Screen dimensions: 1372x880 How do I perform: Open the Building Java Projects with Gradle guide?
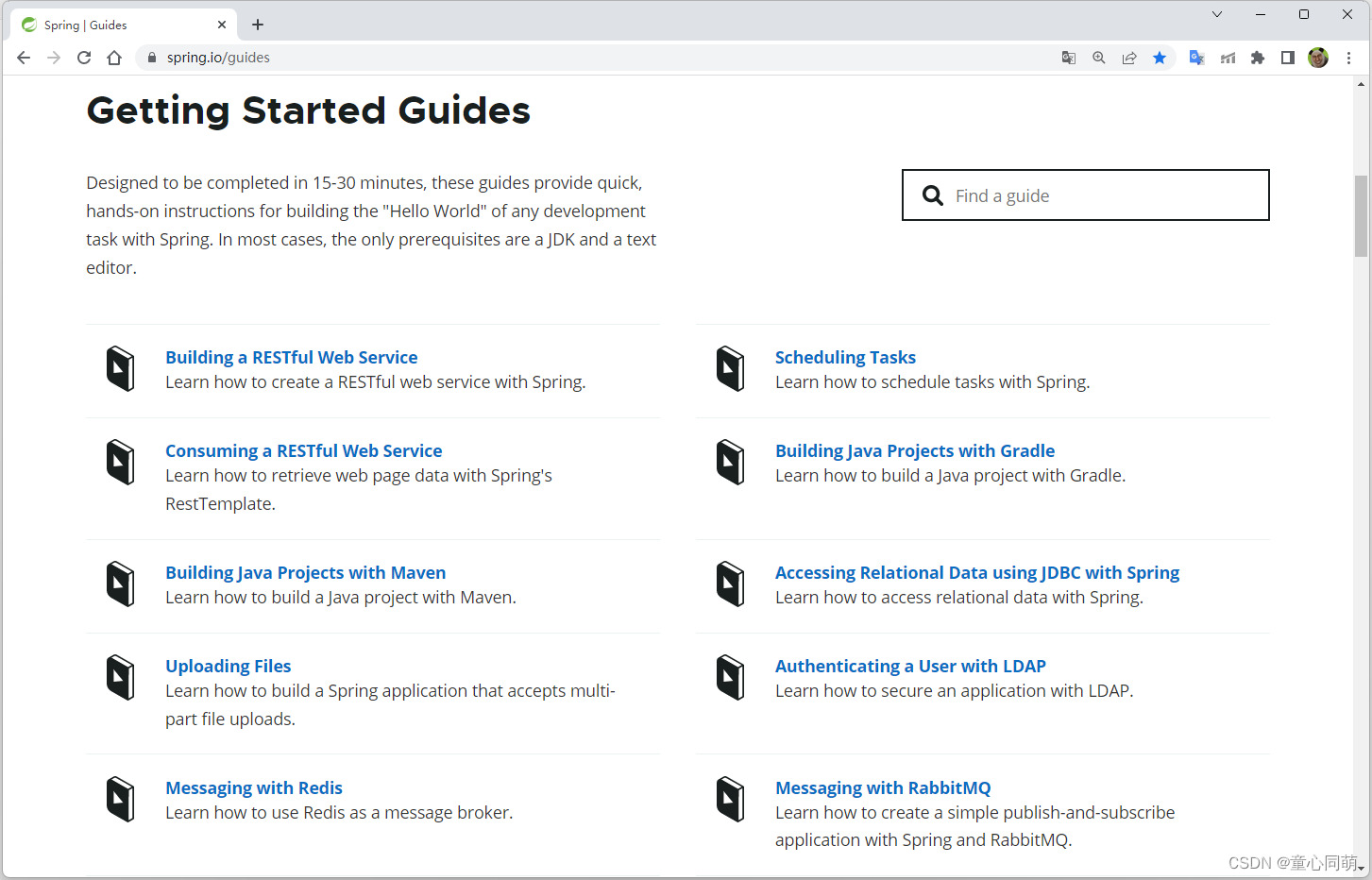click(x=914, y=450)
